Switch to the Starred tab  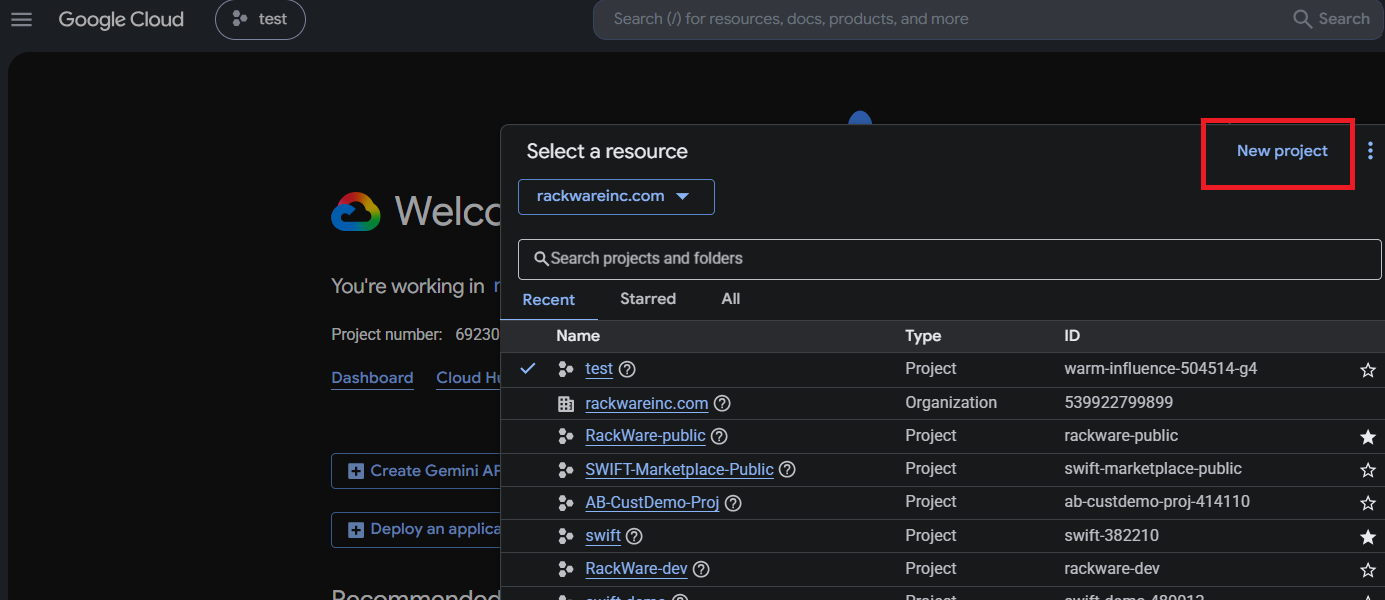(648, 299)
